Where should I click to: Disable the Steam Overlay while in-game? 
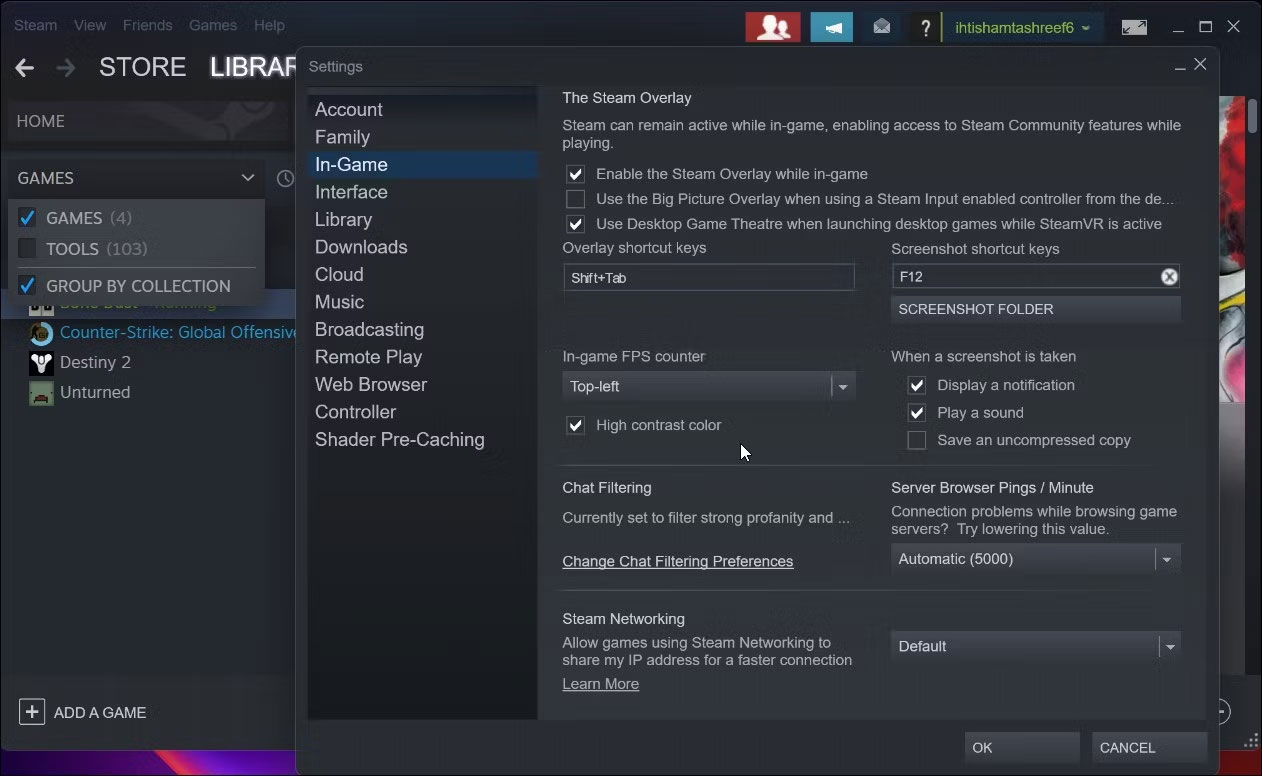click(576, 174)
